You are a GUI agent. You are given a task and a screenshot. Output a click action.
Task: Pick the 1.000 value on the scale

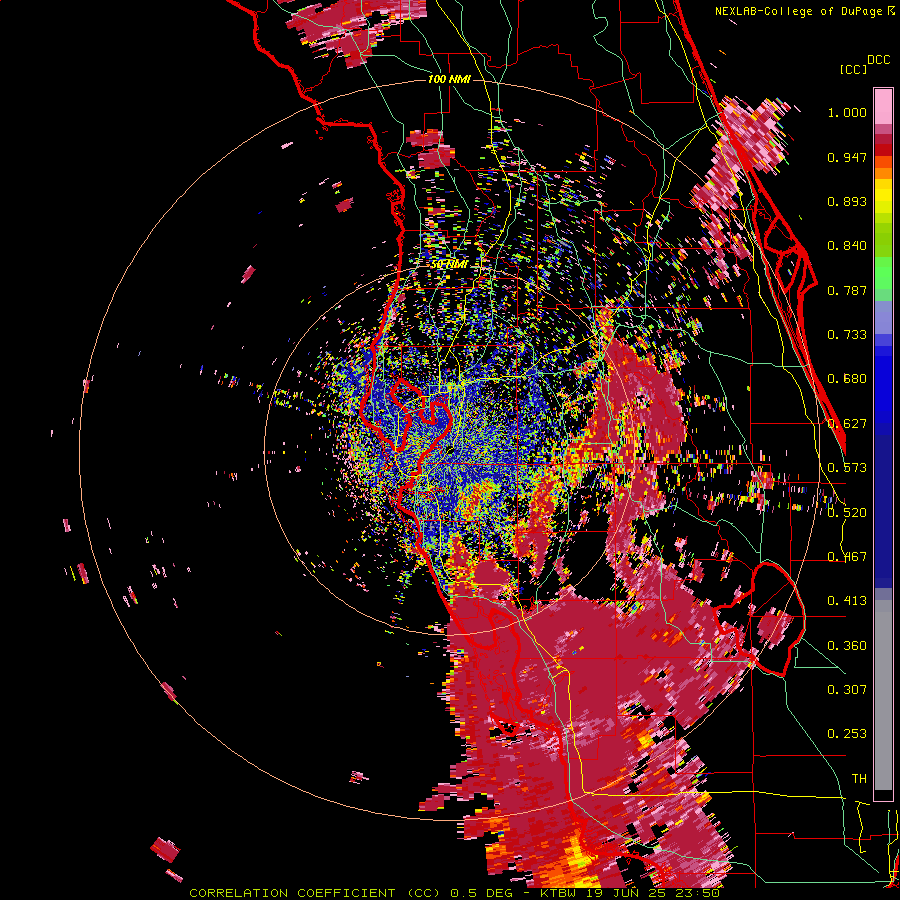coord(847,112)
